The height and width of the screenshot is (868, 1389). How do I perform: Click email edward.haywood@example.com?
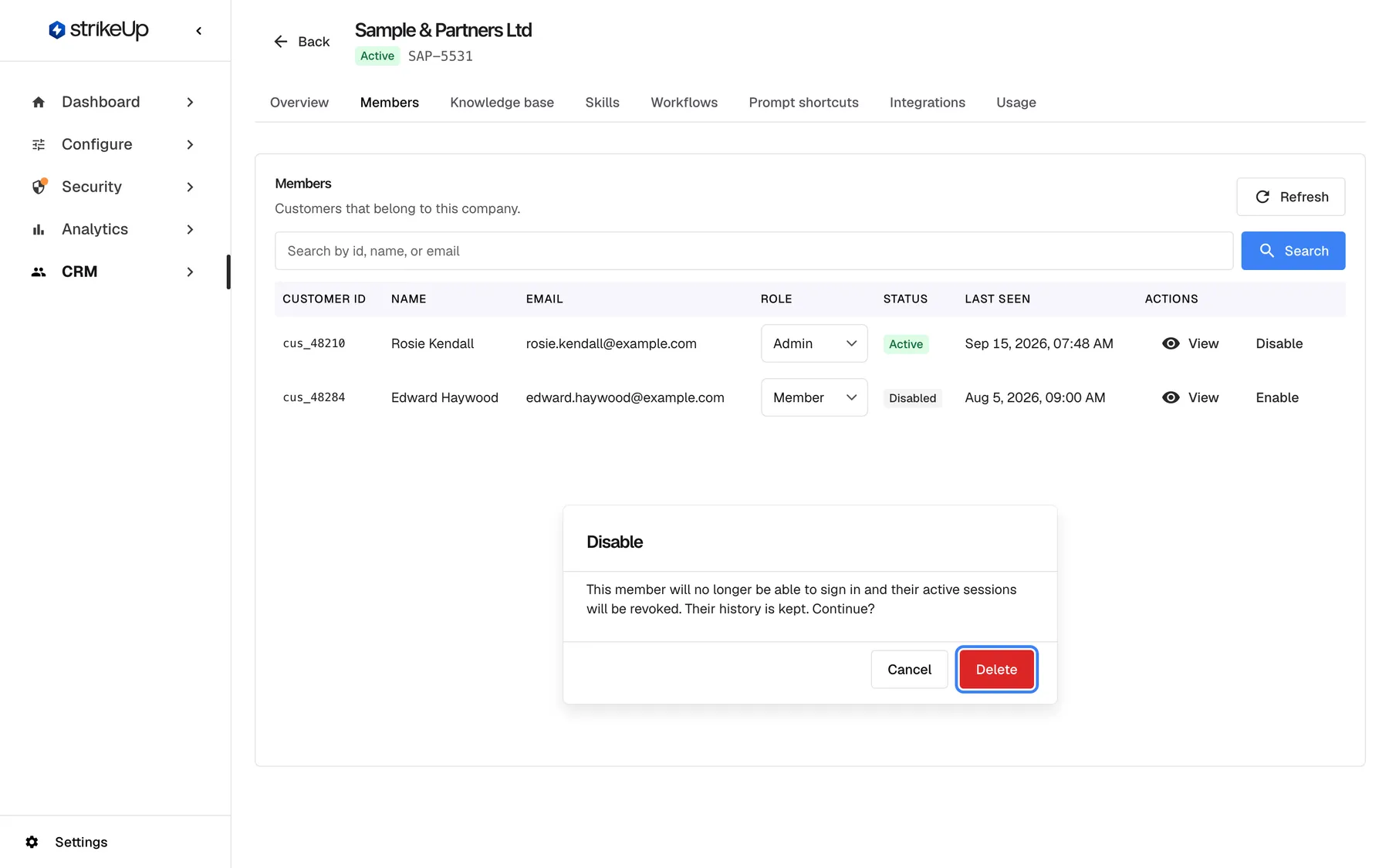tap(625, 397)
